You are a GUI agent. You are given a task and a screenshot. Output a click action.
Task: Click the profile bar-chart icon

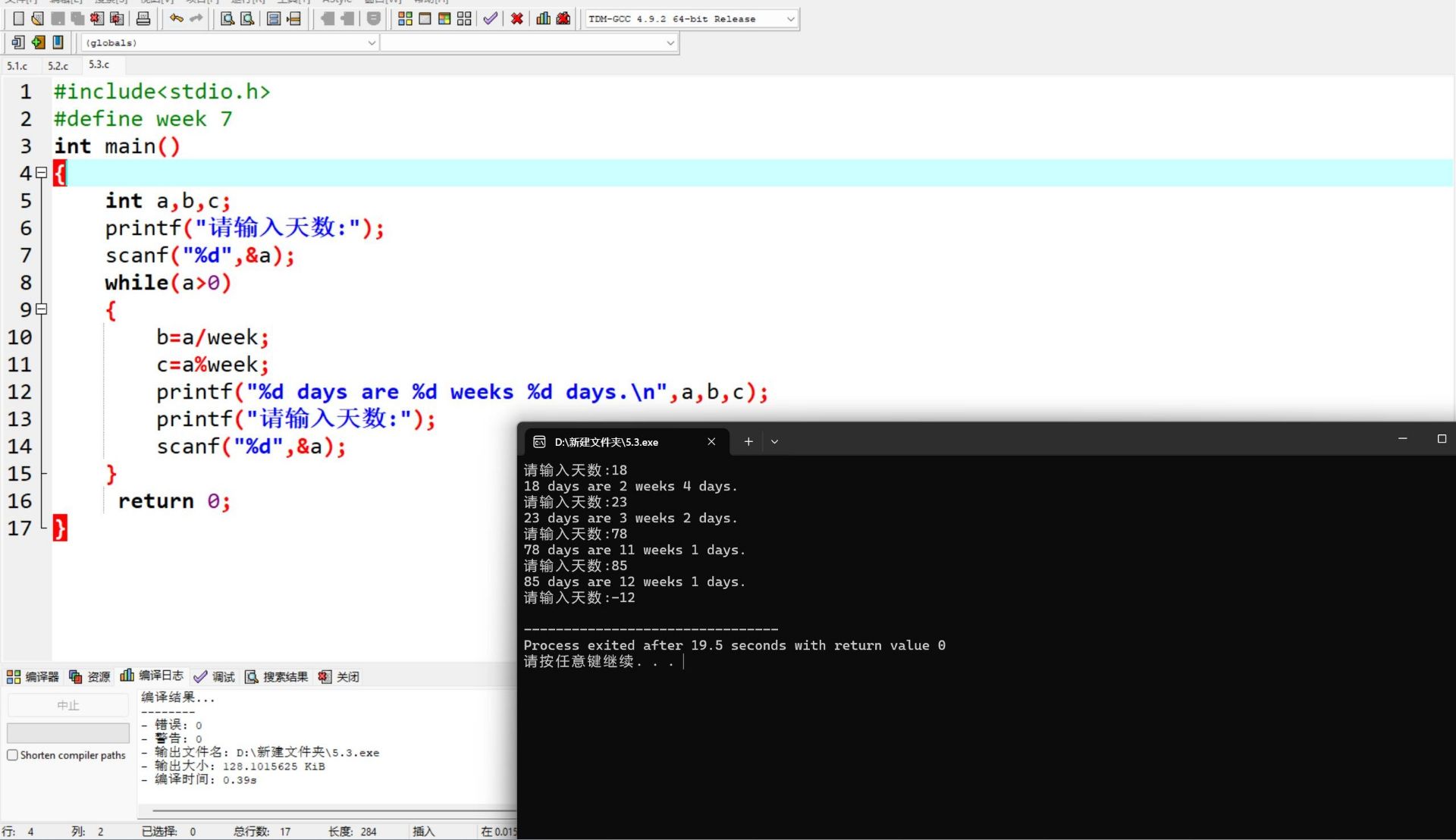click(x=543, y=18)
